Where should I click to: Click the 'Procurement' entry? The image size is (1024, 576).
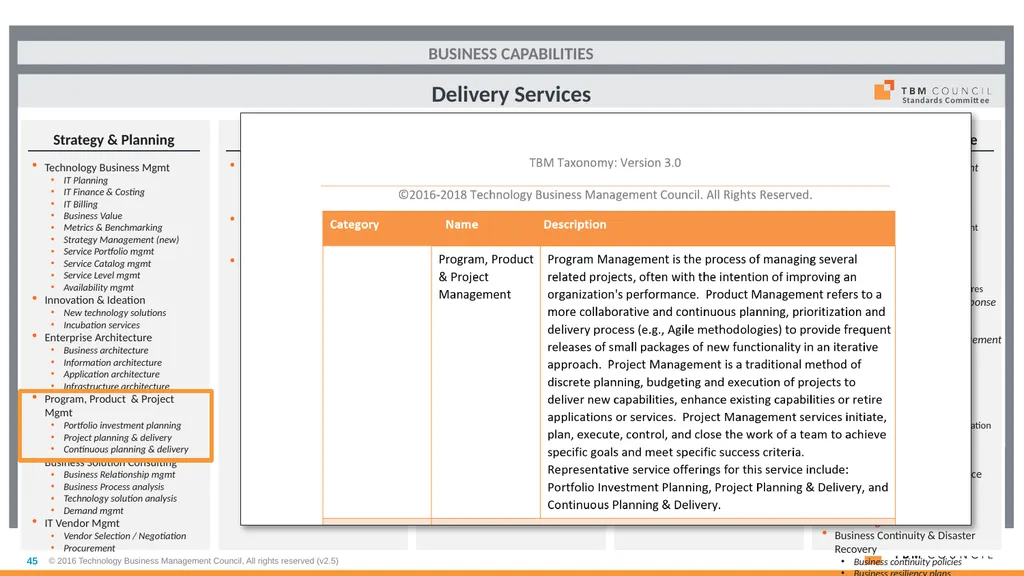click(x=89, y=548)
